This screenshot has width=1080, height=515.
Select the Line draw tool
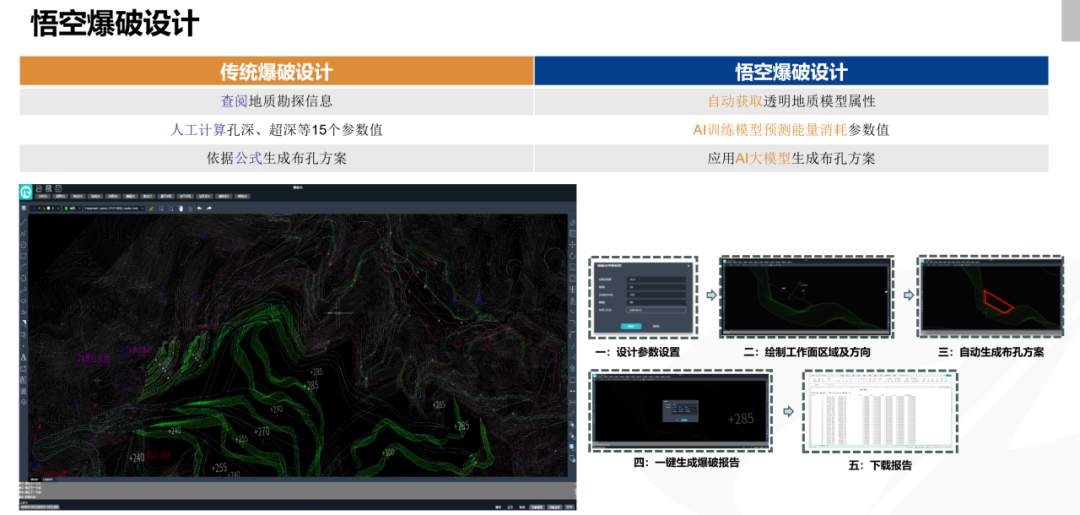pos(23,222)
